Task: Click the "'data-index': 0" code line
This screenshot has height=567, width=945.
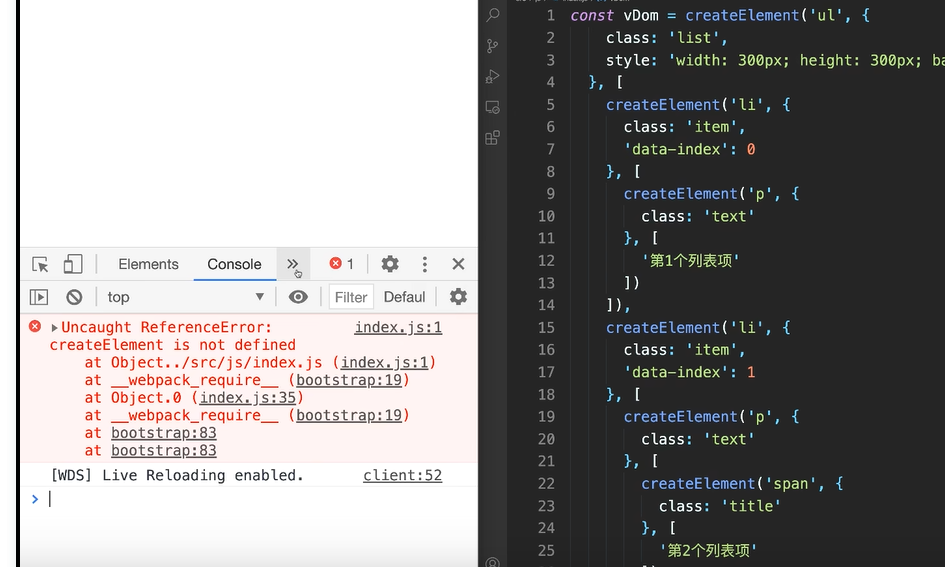Action: point(689,149)
